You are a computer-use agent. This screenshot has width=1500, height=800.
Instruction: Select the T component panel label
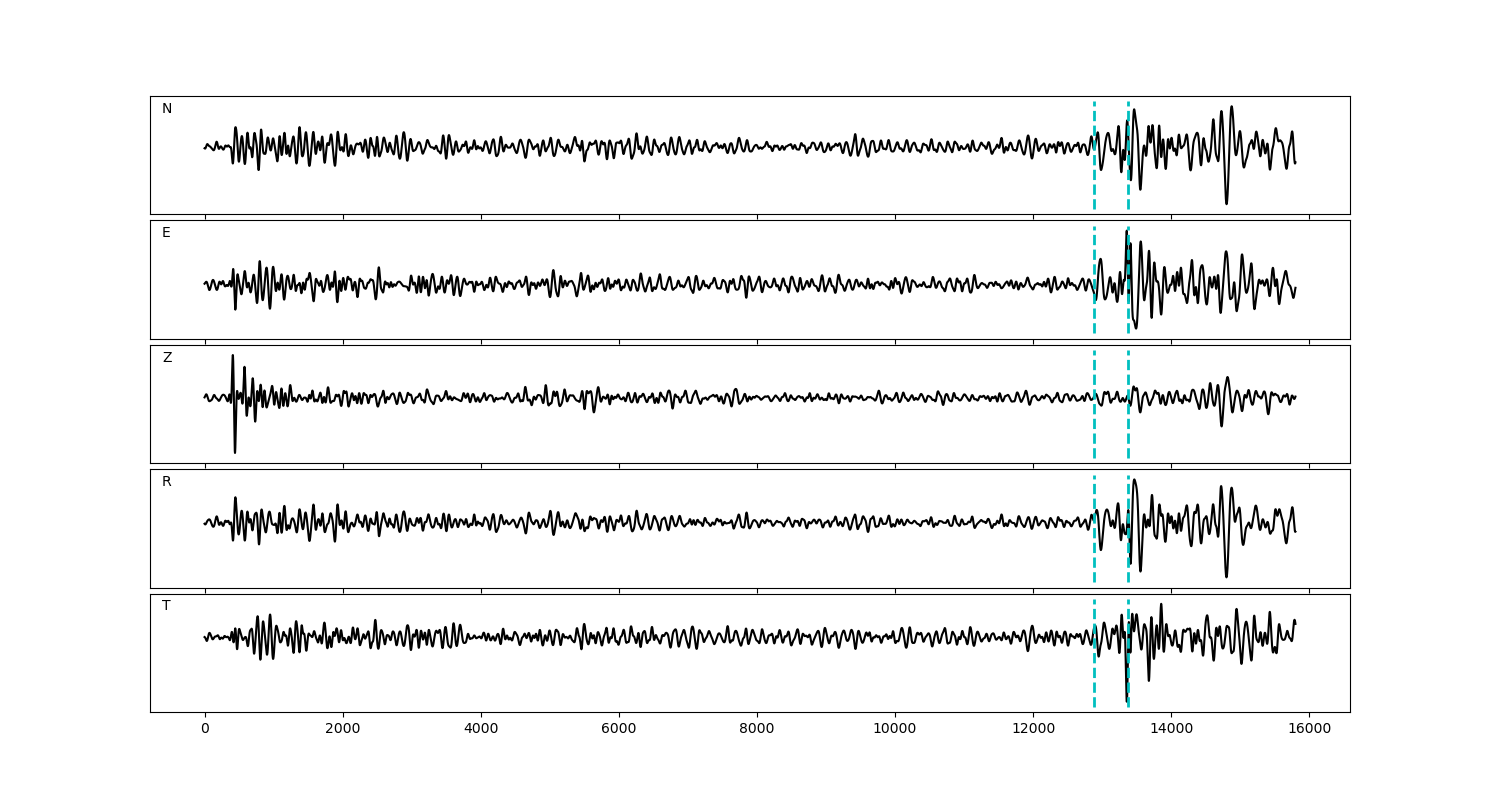coord(166,606)
